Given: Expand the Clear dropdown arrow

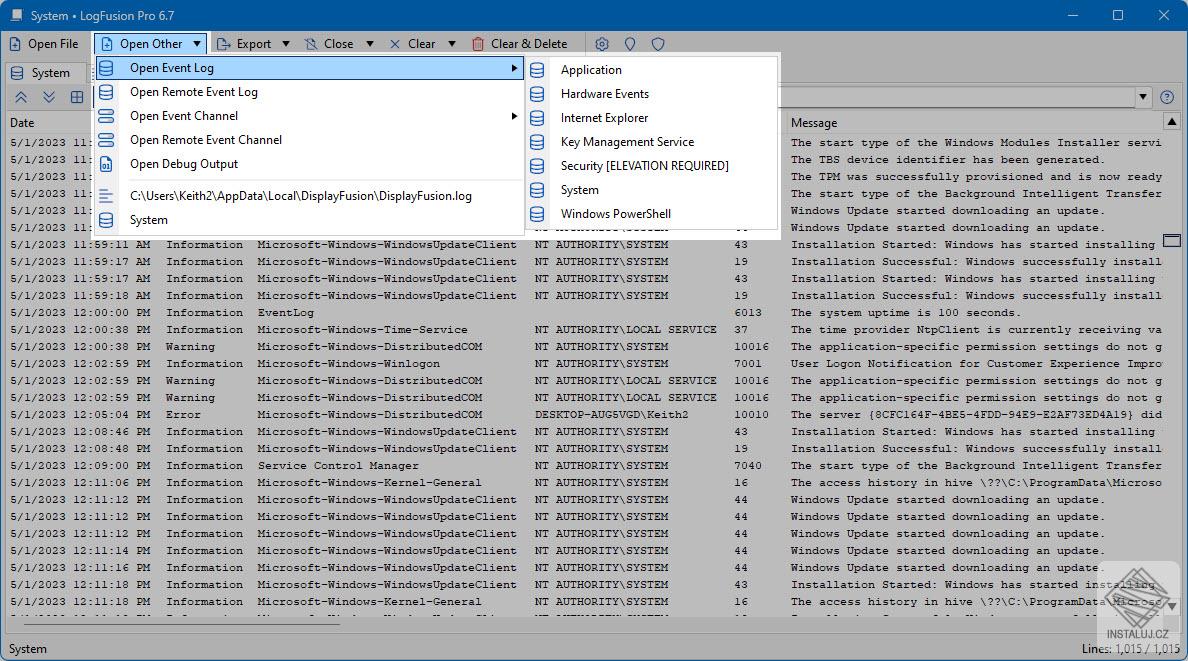Looking at the screenshot, I should (452, 44).
